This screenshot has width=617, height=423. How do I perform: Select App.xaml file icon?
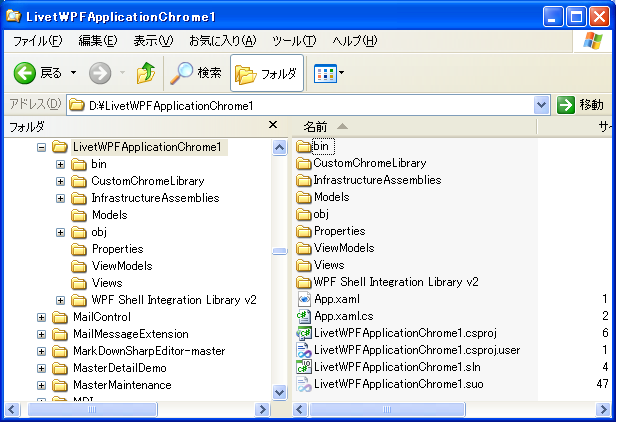point(304,299)
